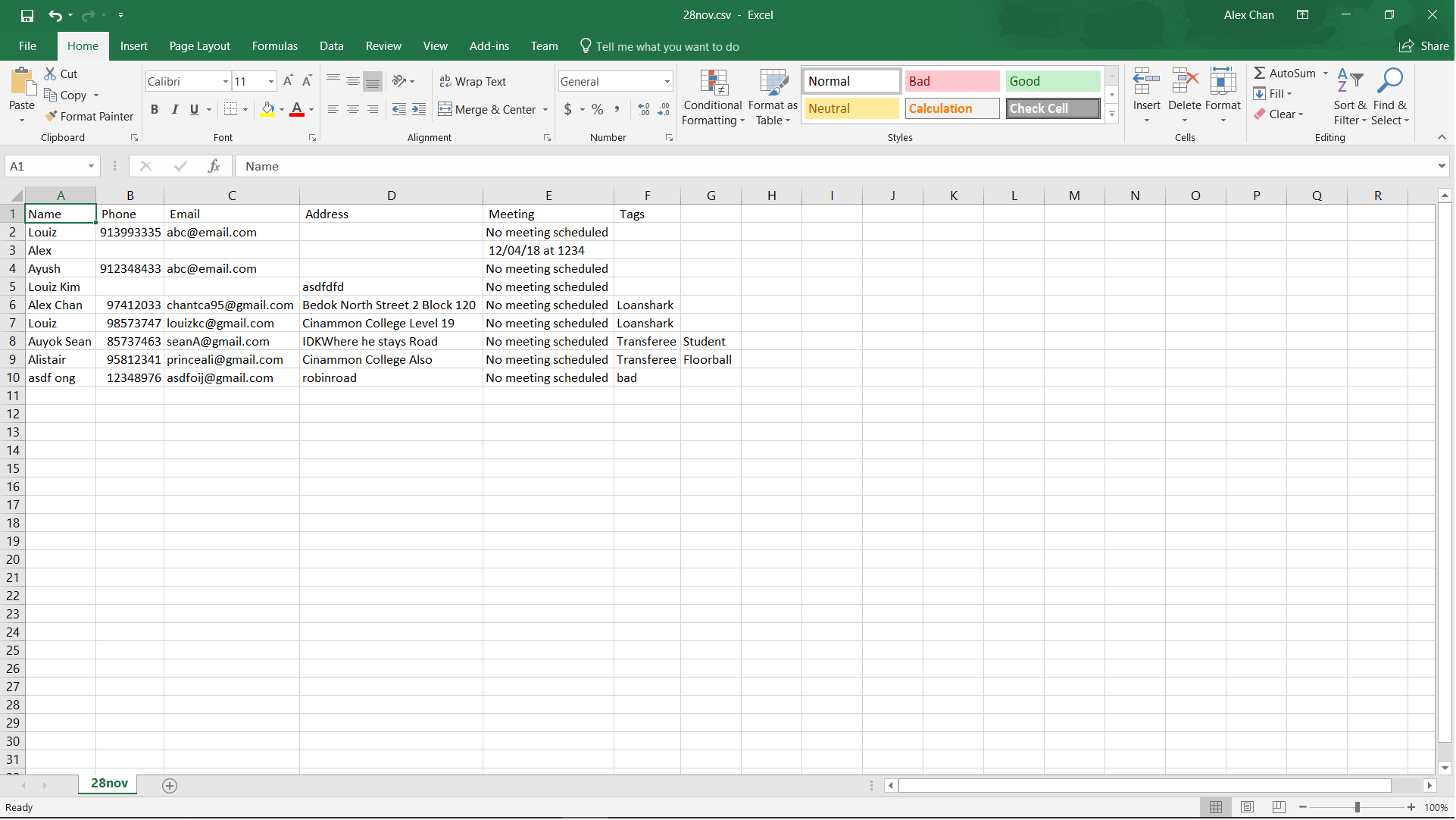The image size is (1456, 820).
Task: Toggle Underline formatting
Action: (x=195, y=109)
